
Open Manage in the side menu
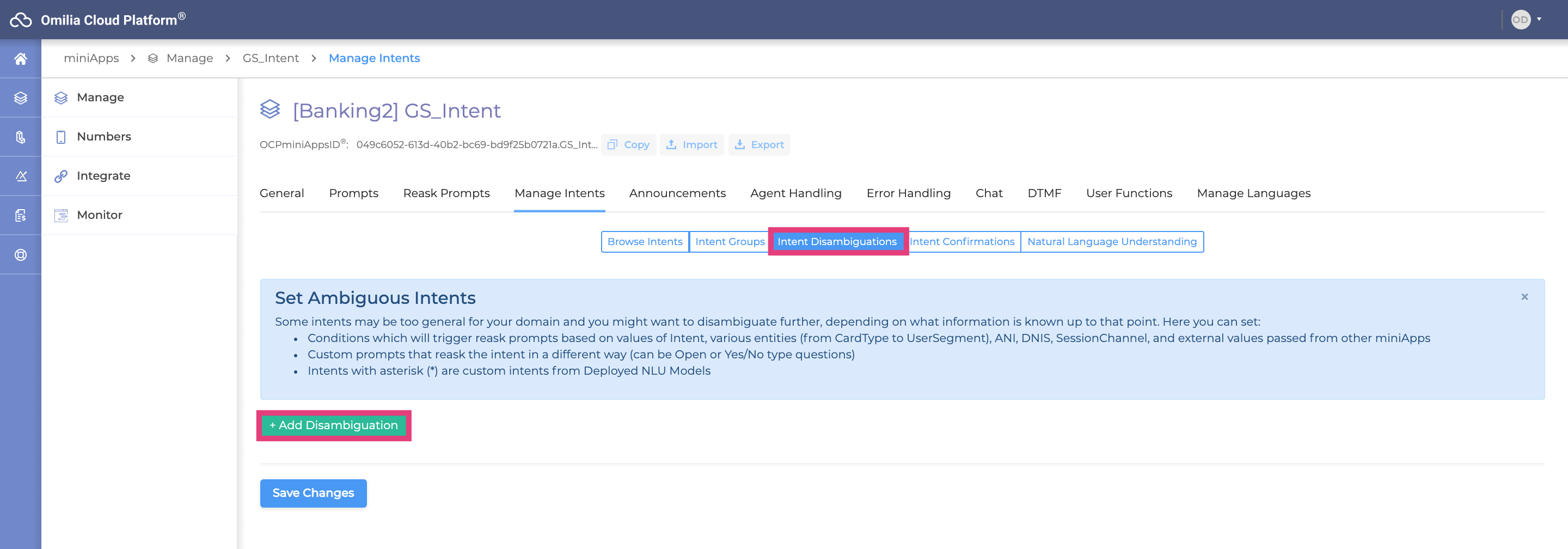coord(139,97)
